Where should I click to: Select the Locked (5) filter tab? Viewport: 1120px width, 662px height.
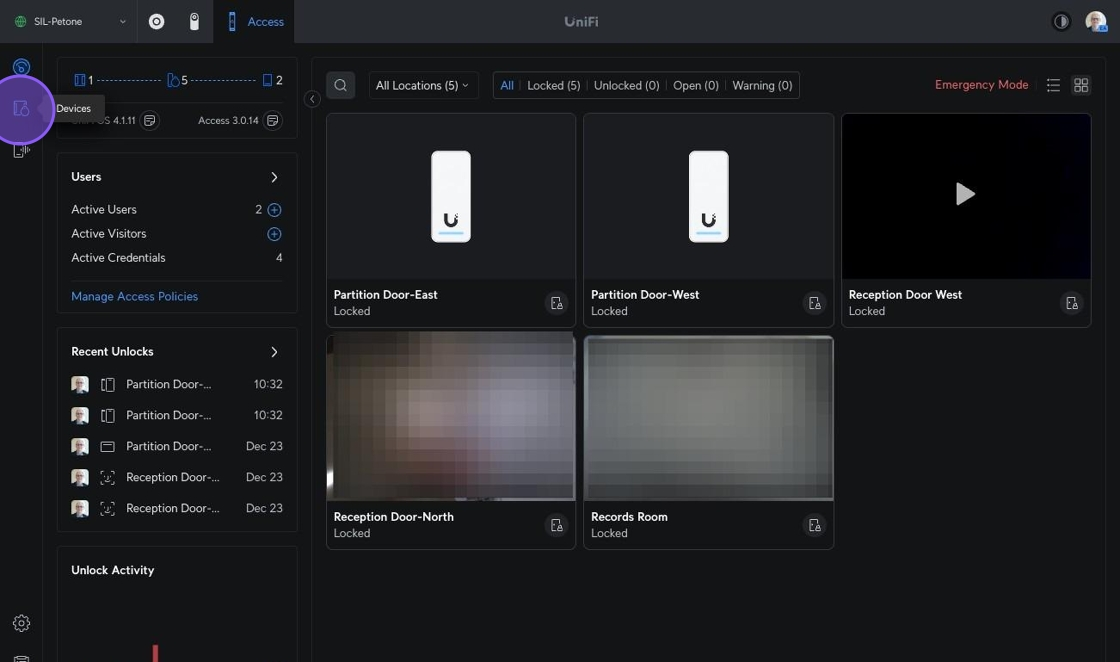553,86
